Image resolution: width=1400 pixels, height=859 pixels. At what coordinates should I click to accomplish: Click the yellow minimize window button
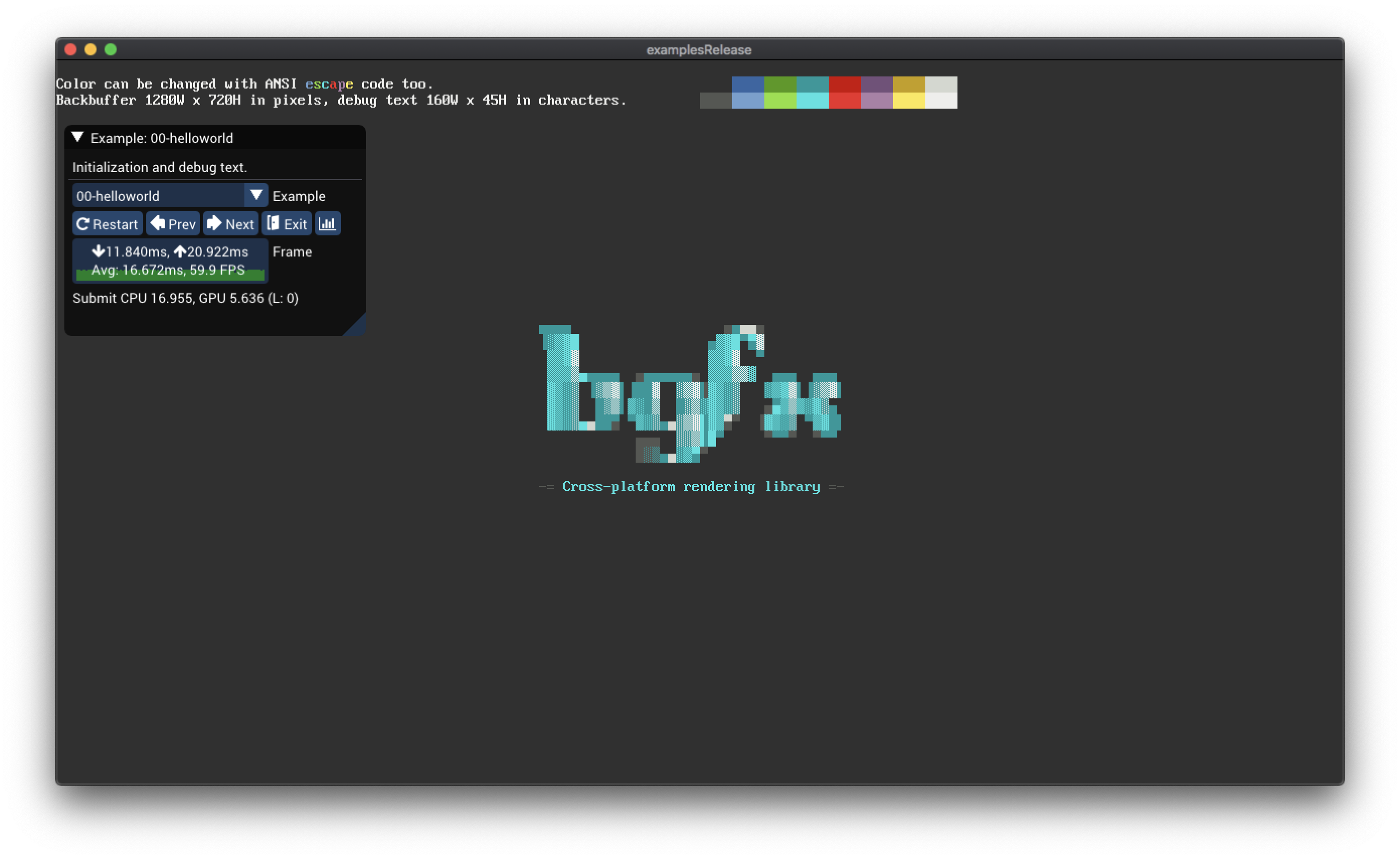pyautogui.click(x=91, y=49)
